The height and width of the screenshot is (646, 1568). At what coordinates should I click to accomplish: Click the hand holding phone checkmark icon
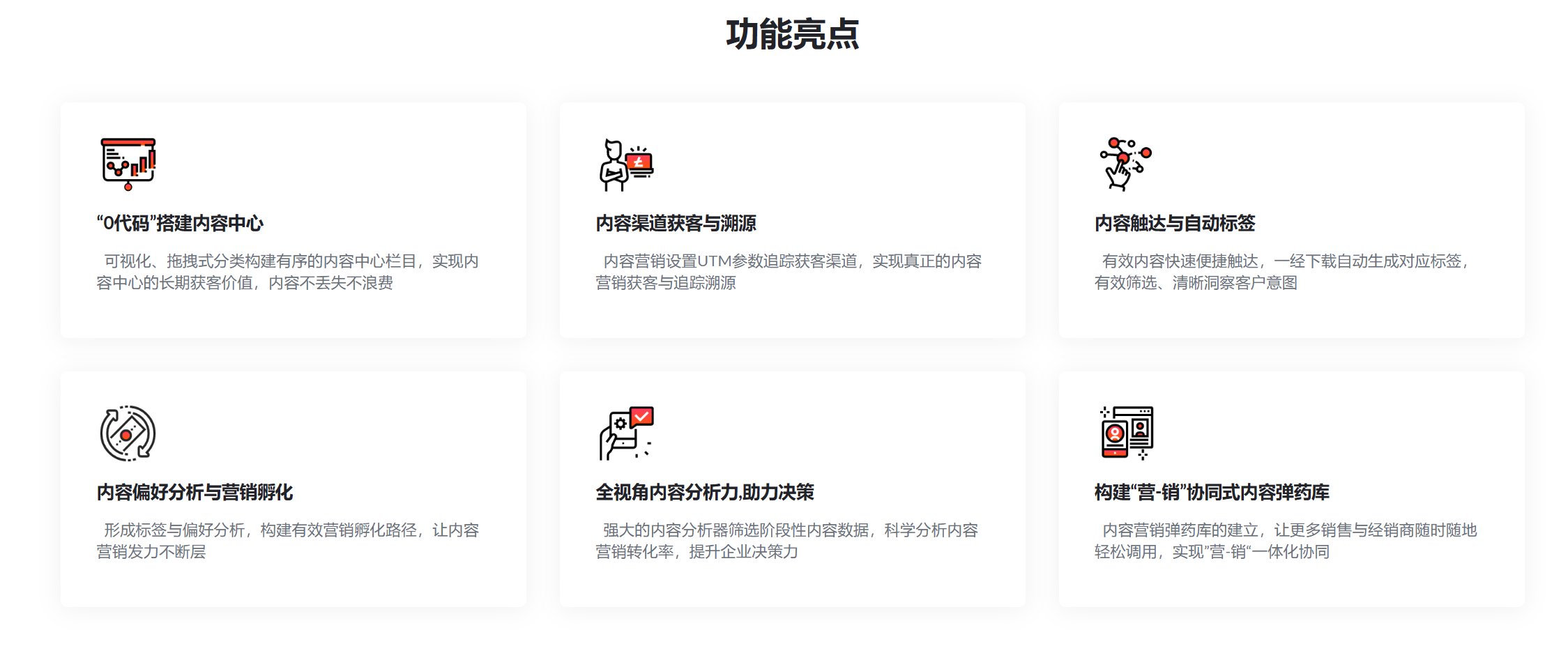click(x=626, y=433)
